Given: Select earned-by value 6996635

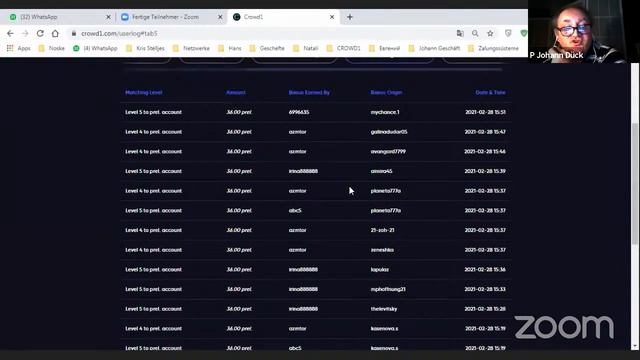Looking at the screenshot, I should click(299, 112).
